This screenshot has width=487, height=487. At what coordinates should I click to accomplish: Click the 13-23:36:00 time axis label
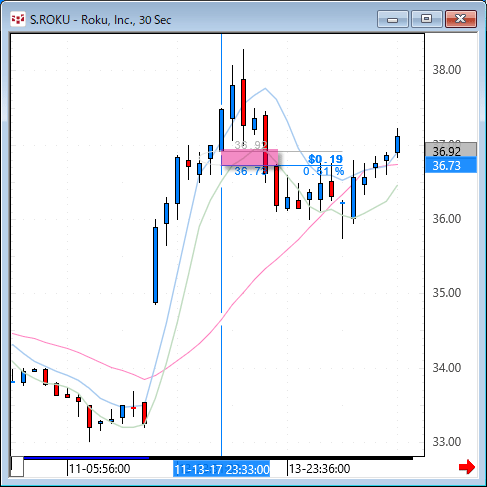[319, 469]
